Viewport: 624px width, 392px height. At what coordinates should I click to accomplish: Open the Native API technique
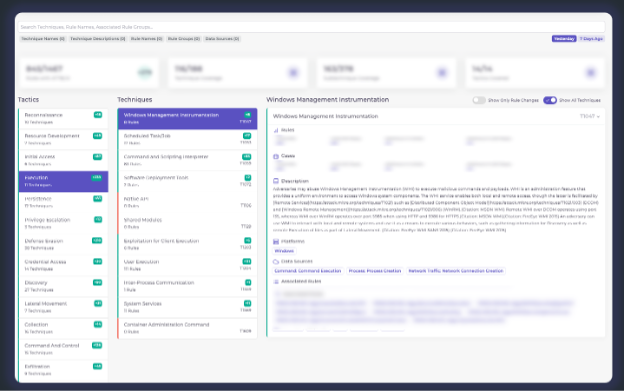tap(187, 203)
